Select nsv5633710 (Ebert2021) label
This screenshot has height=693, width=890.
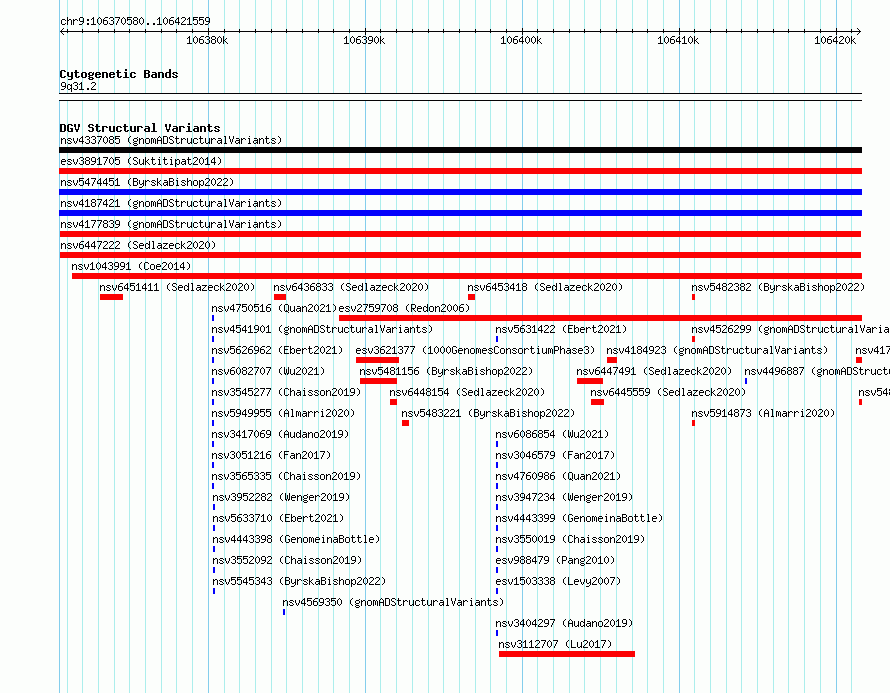coord(278,518)
